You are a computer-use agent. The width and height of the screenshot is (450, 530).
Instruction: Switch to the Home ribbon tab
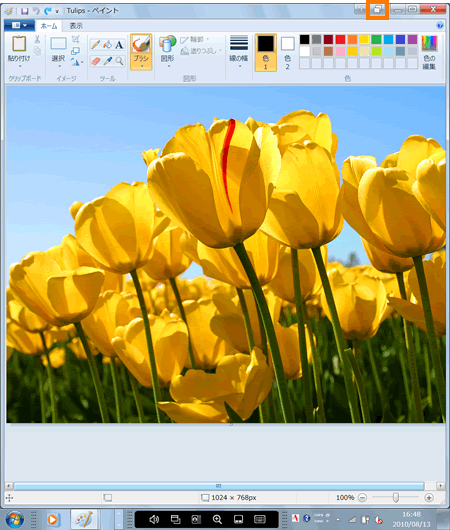(x=49, y=26)
